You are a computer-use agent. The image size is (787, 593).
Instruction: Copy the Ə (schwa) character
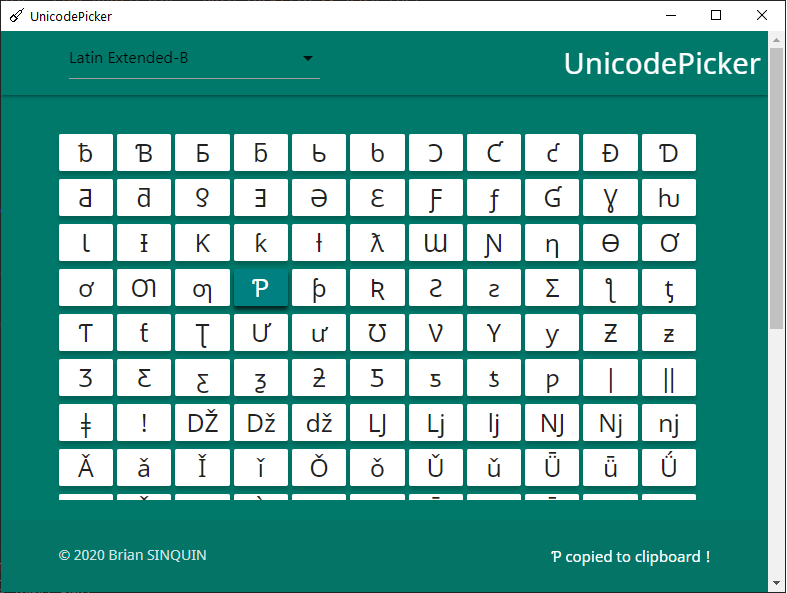click(319, 198)
